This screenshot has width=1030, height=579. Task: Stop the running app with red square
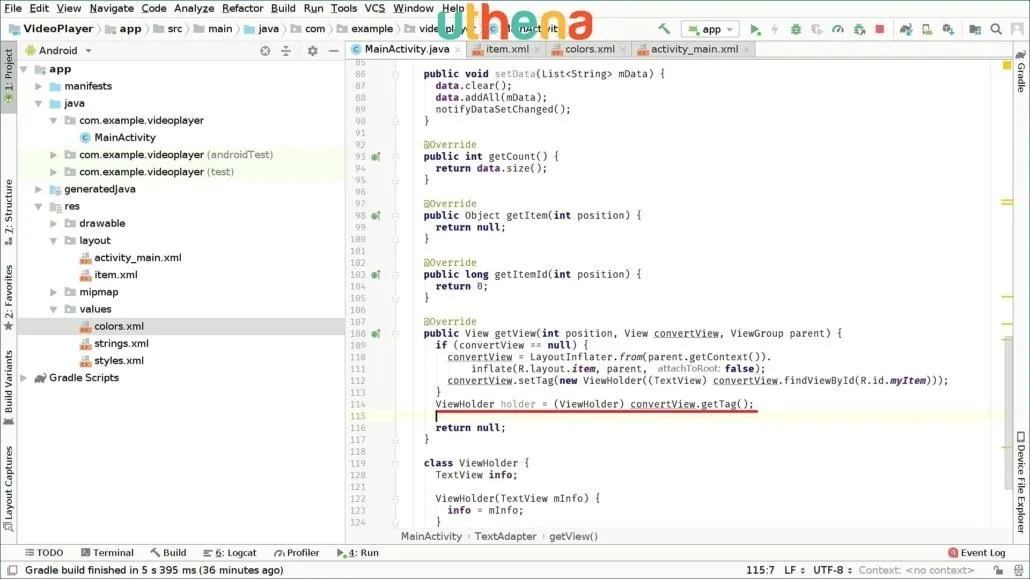pyautogui.click(x=880, y=29)
